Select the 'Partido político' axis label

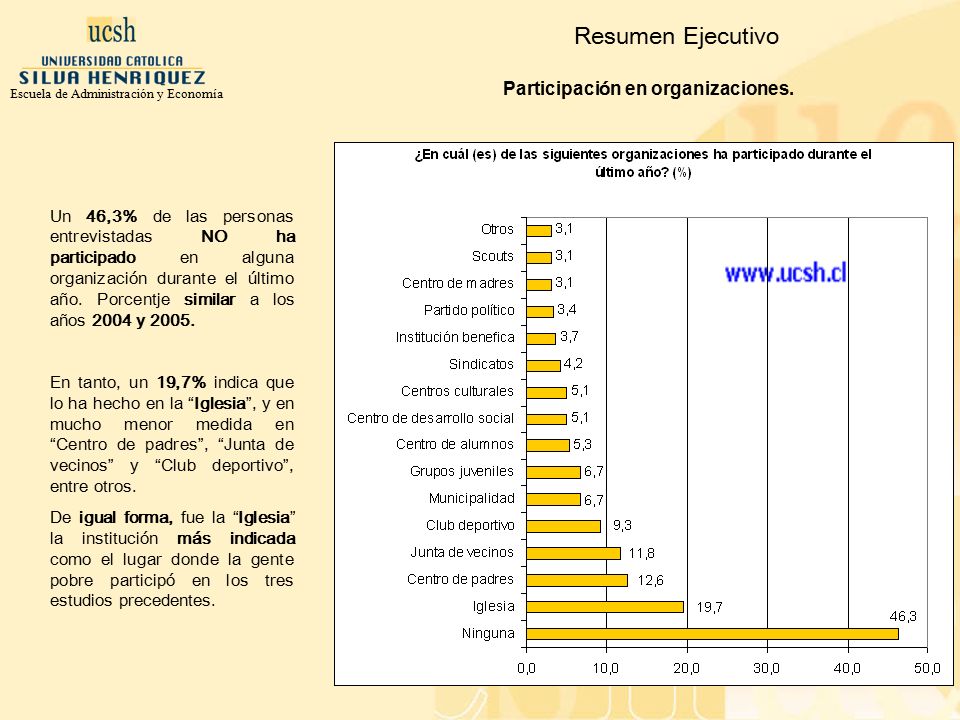469,310
